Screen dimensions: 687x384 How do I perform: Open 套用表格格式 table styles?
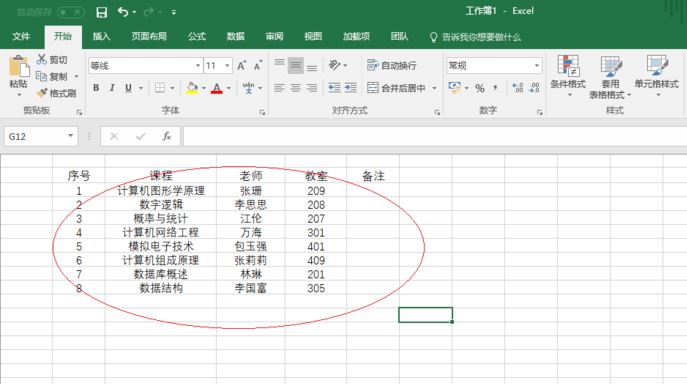click(x=609, y=76)
